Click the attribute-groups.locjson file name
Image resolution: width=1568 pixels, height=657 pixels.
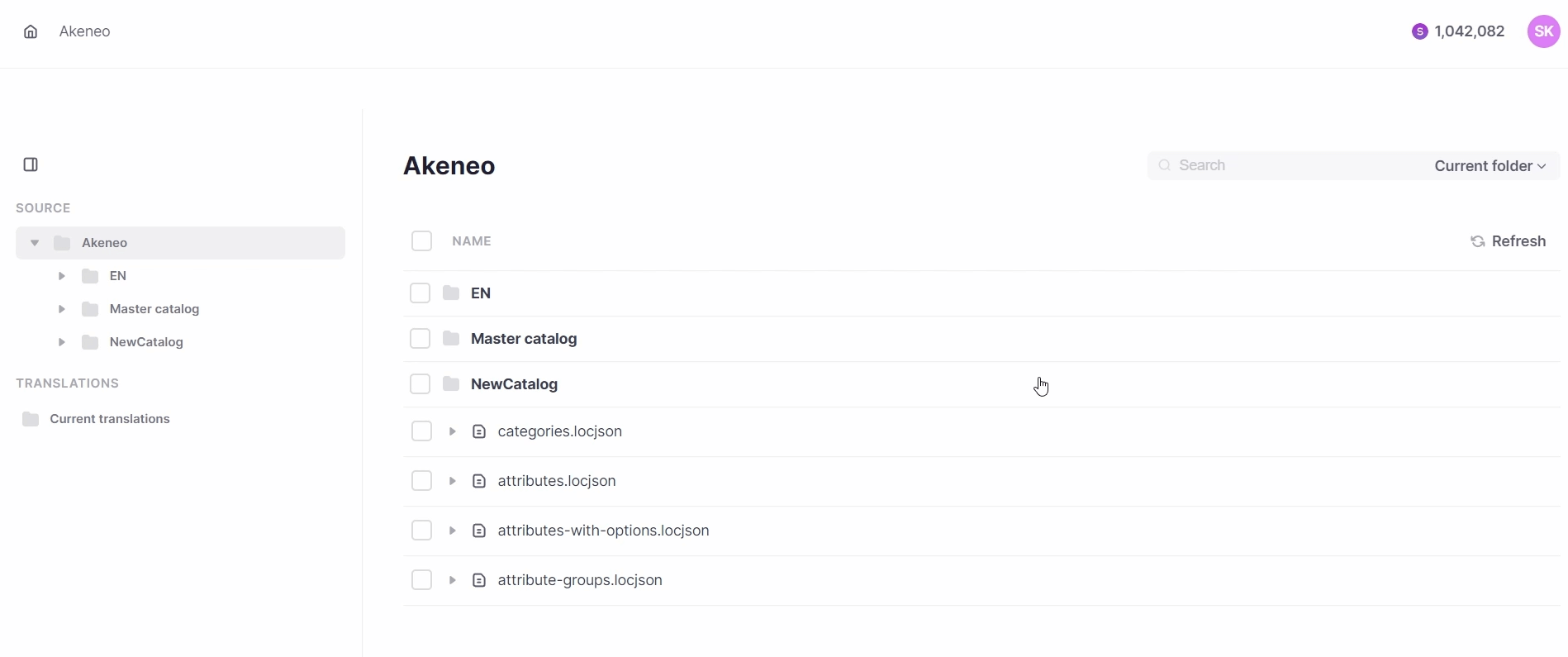tap(580, 580)
